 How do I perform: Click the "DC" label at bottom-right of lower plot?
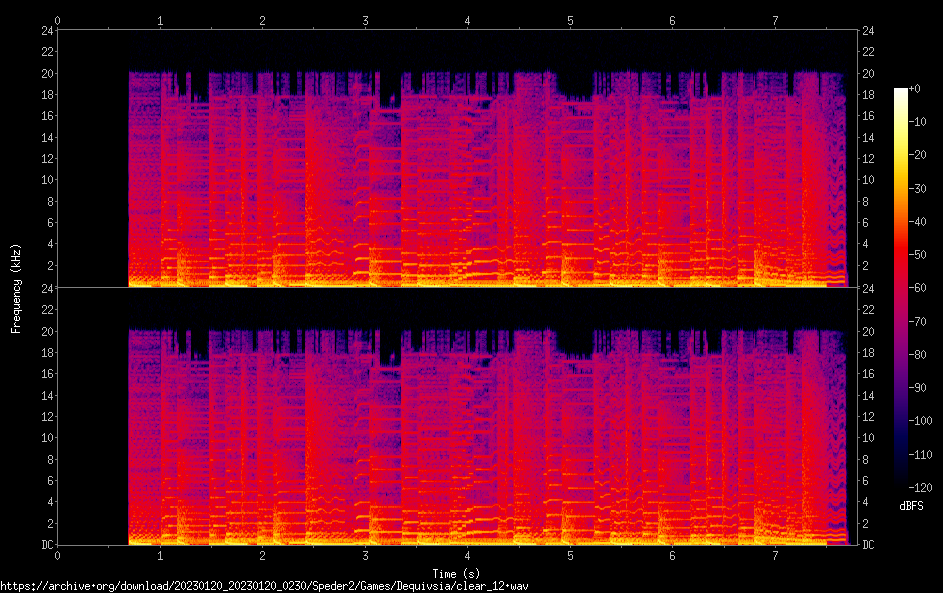pos(869,546)
